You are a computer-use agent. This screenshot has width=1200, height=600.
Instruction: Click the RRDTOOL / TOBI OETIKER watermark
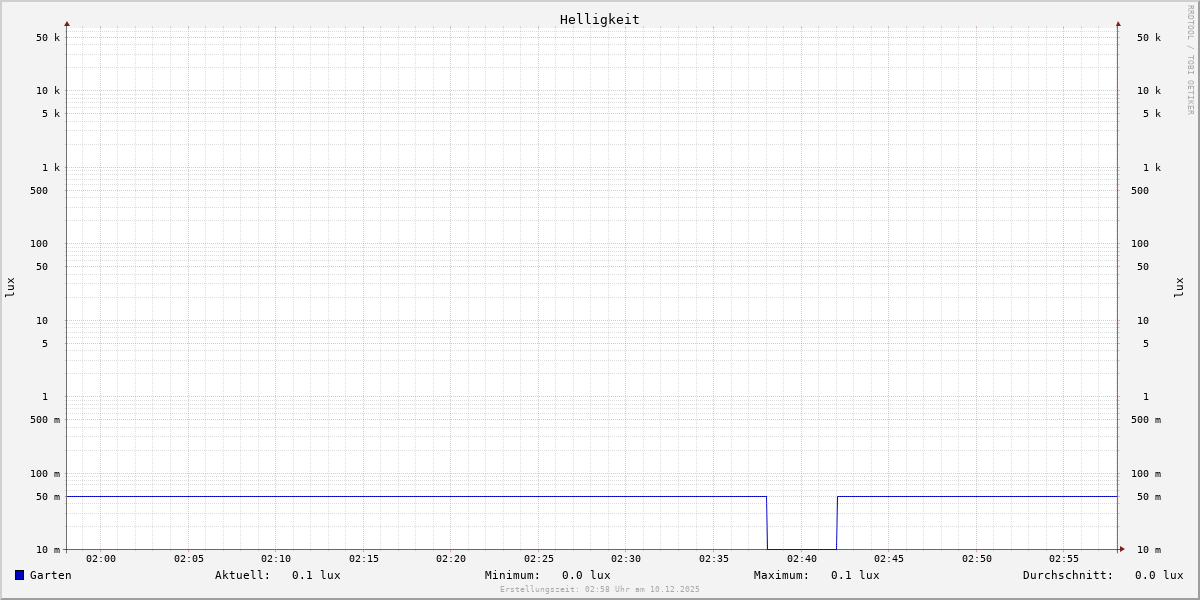(x=1190, y=60)
